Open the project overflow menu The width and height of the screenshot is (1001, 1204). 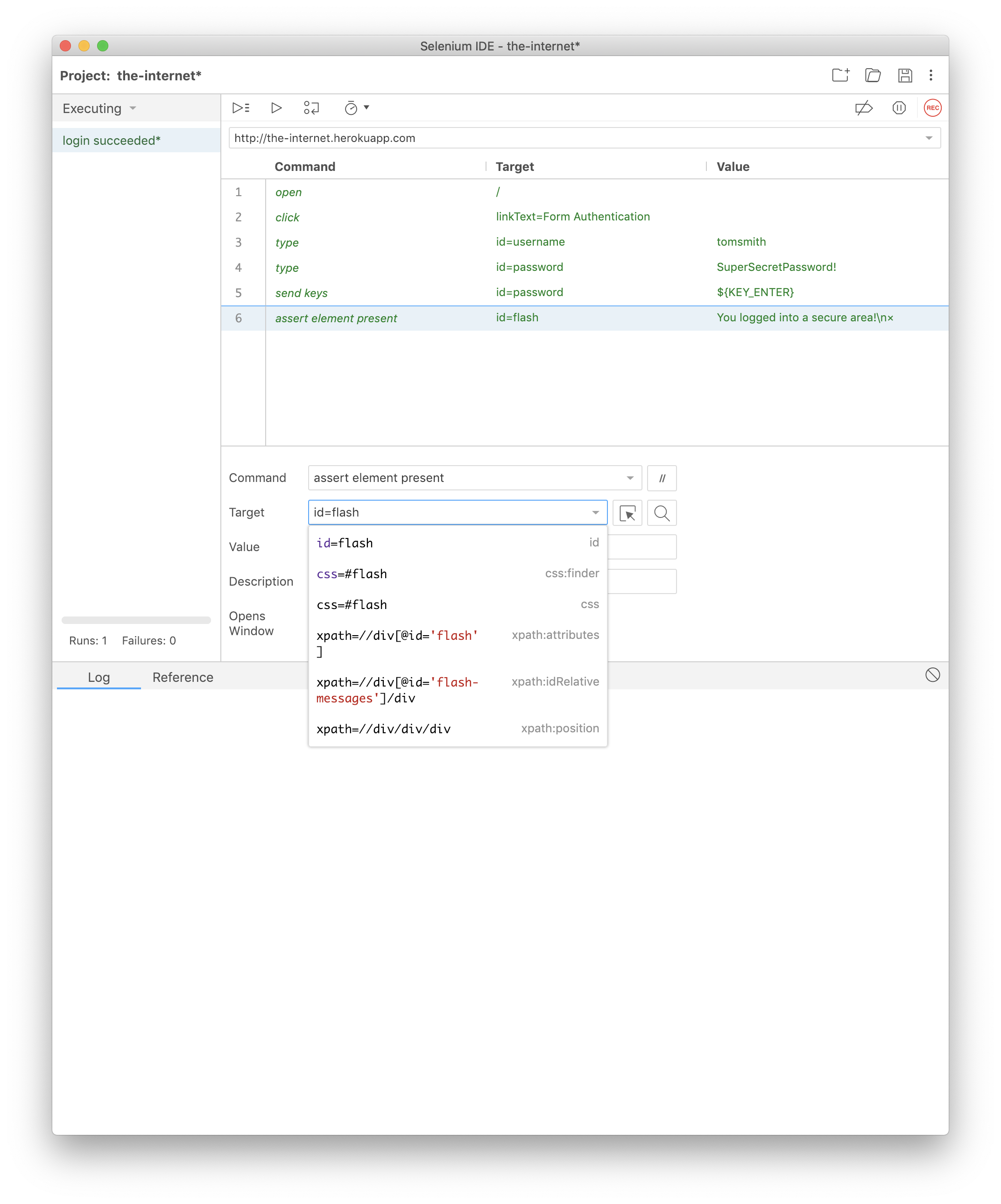pyautogui.click(x=931, y=75)
